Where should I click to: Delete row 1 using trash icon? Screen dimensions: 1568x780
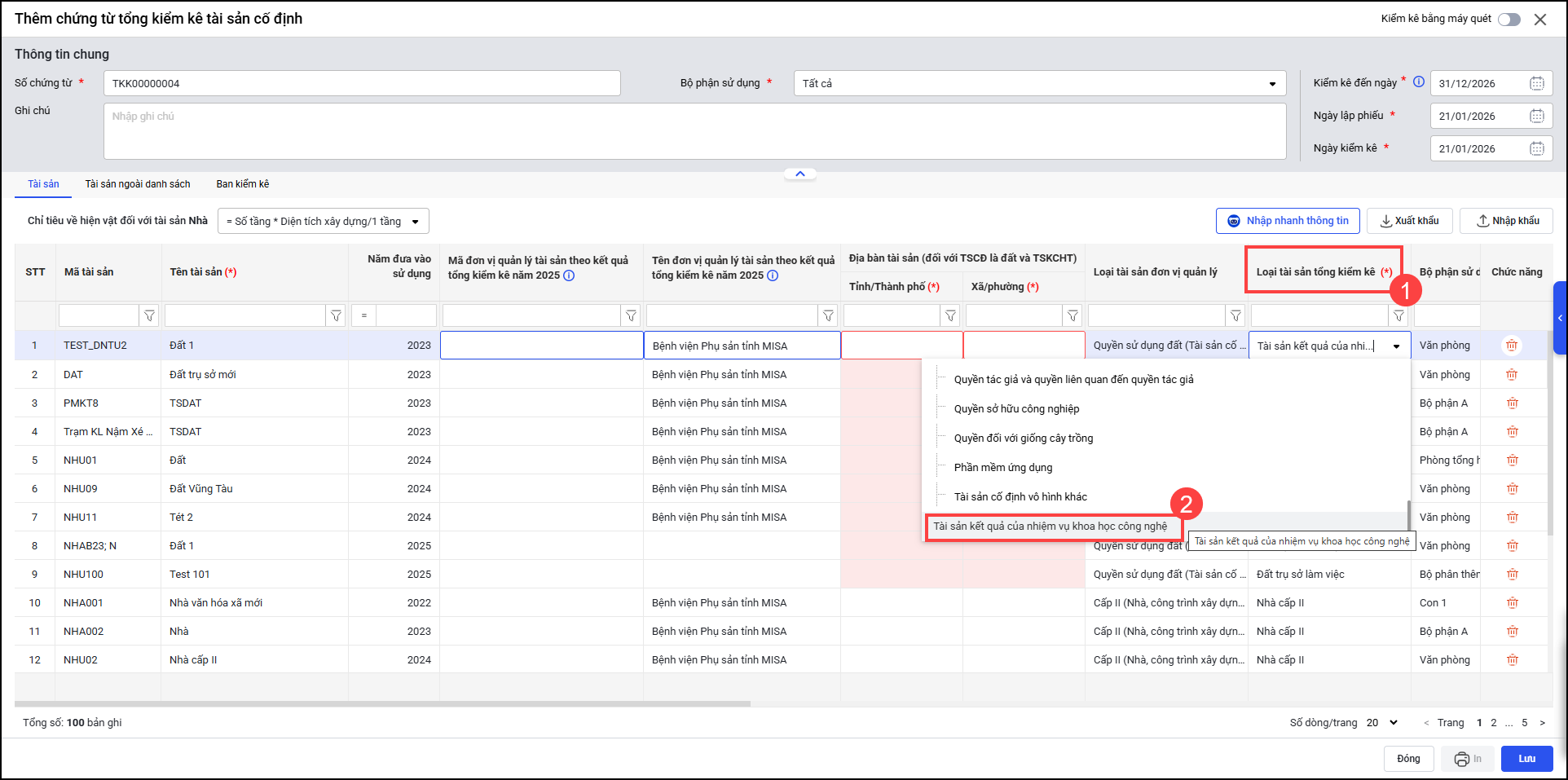pyautogui.click(x=1512, y=346)
